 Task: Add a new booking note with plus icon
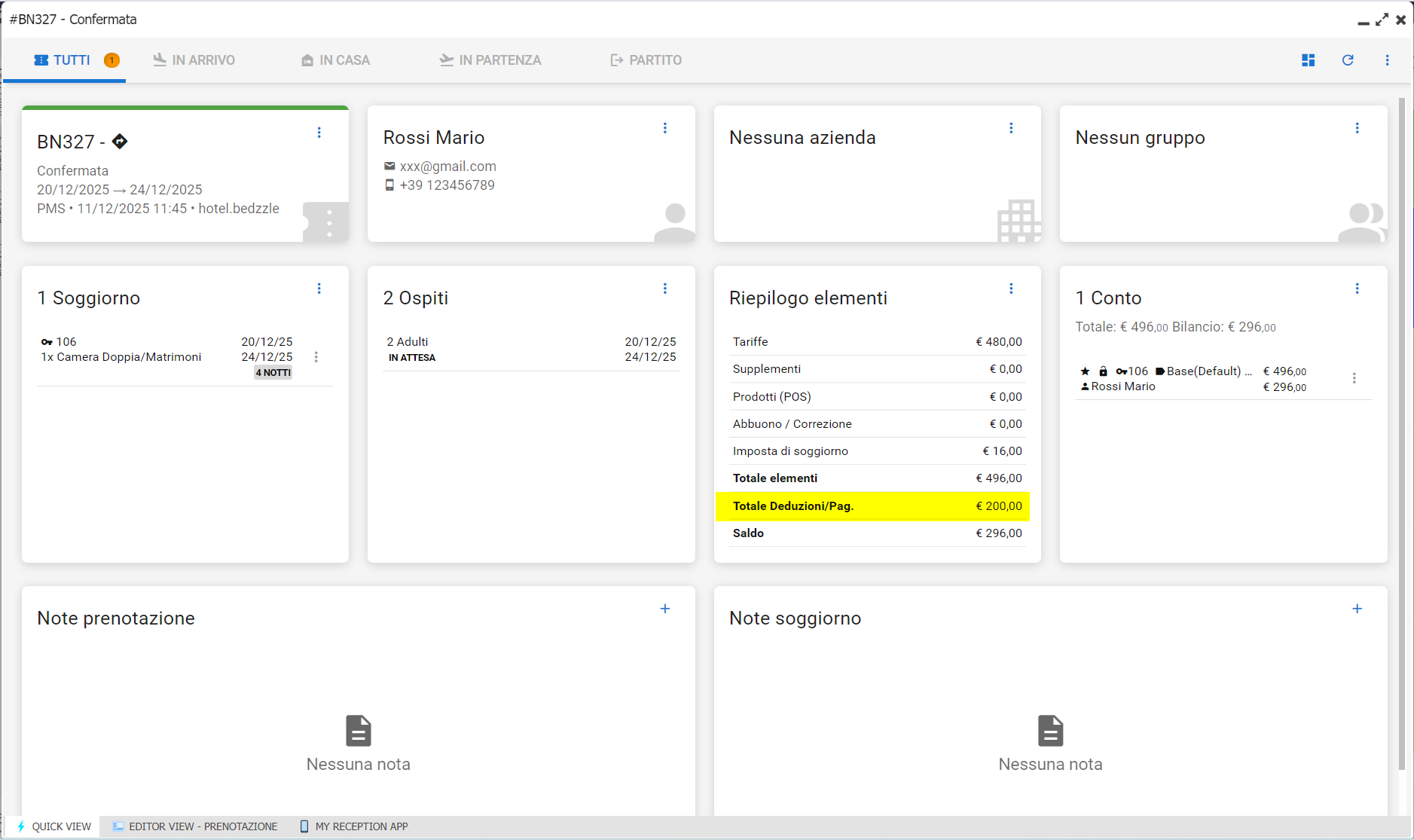[664, 609]
